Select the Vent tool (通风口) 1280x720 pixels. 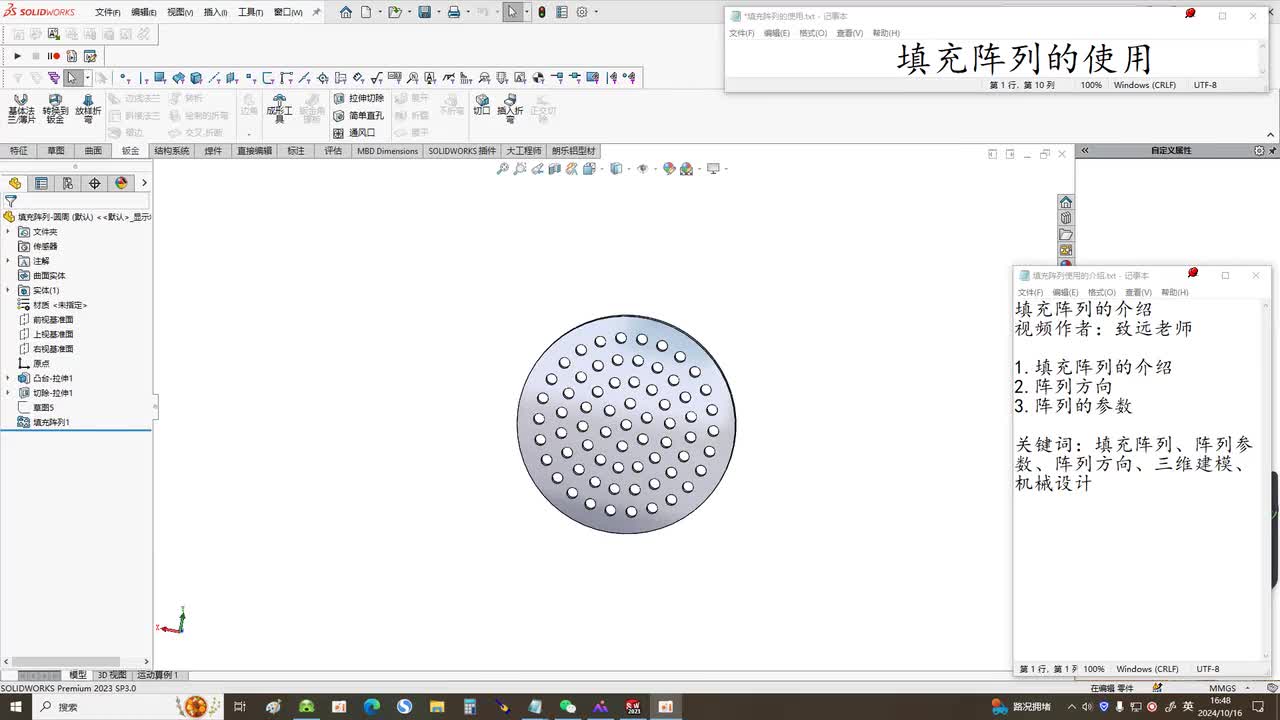click(354, 132)
